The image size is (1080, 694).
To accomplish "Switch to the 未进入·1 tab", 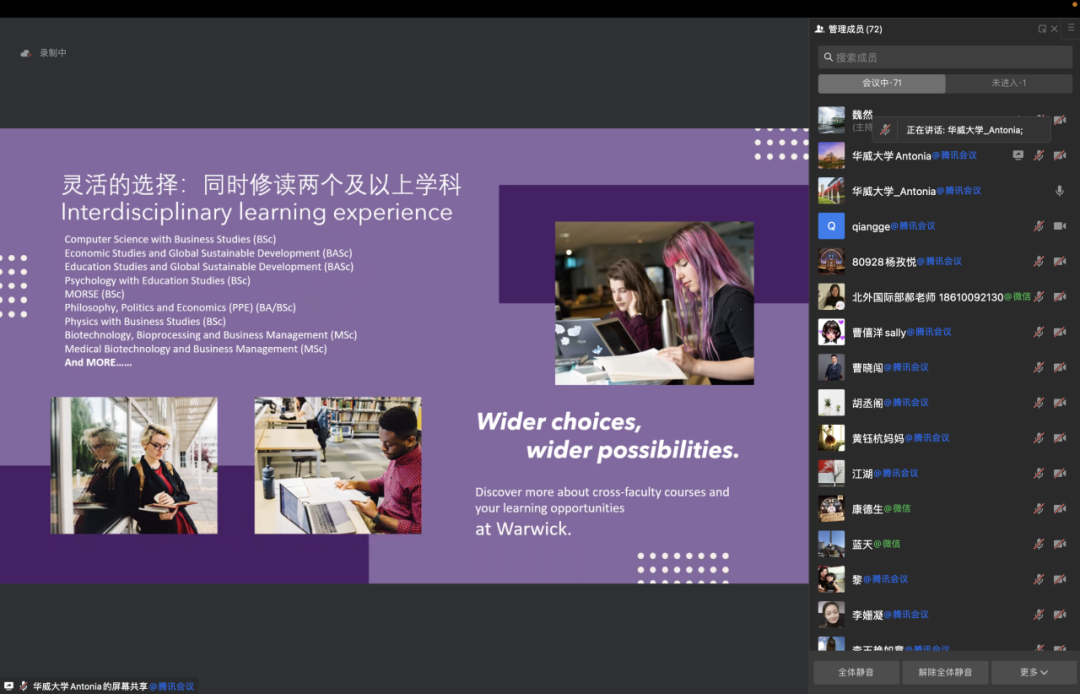I will 1008,83.
